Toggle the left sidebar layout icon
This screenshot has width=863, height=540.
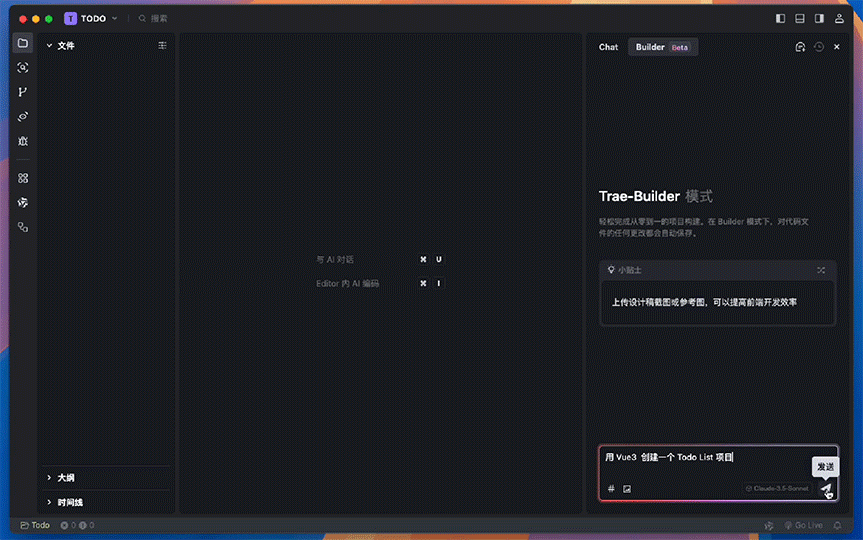tap(780, 18)
